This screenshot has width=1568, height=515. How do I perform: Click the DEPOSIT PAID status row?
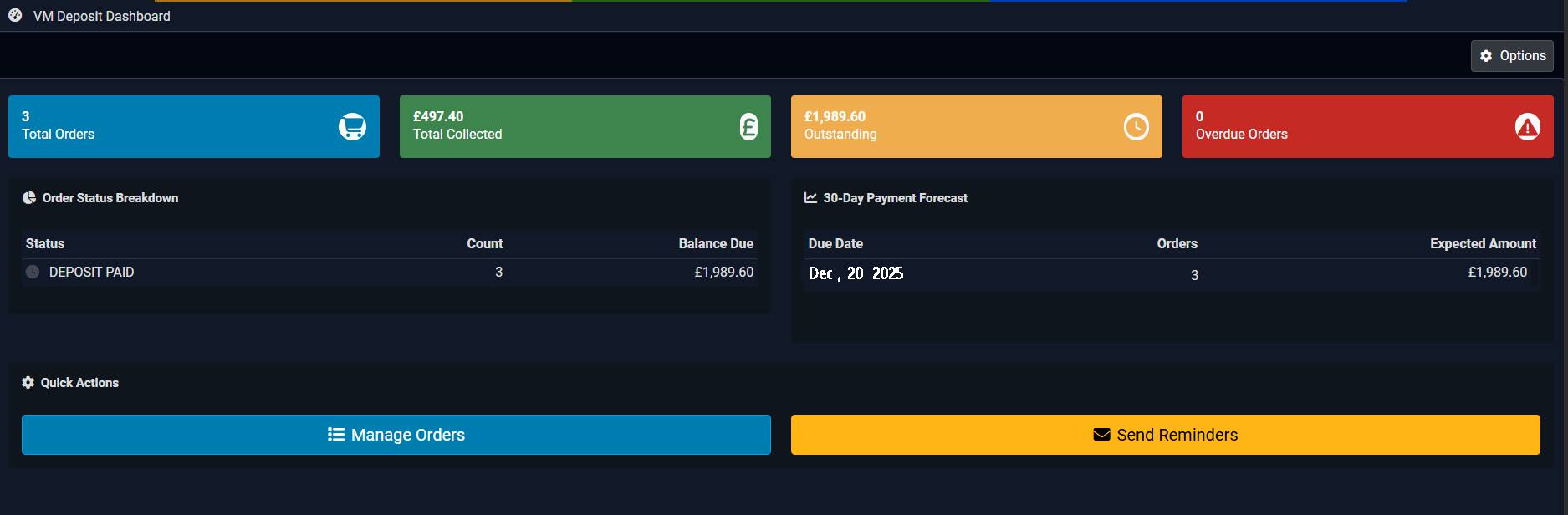(390, 273)
